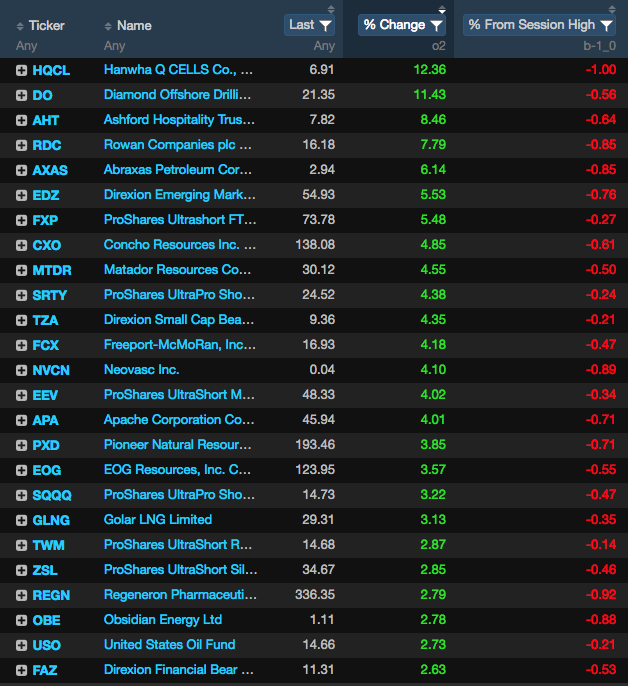This screenshot has height=686, width=628.
Task: Expand the CXO row plus icon
Action: (x=21, y=245)
